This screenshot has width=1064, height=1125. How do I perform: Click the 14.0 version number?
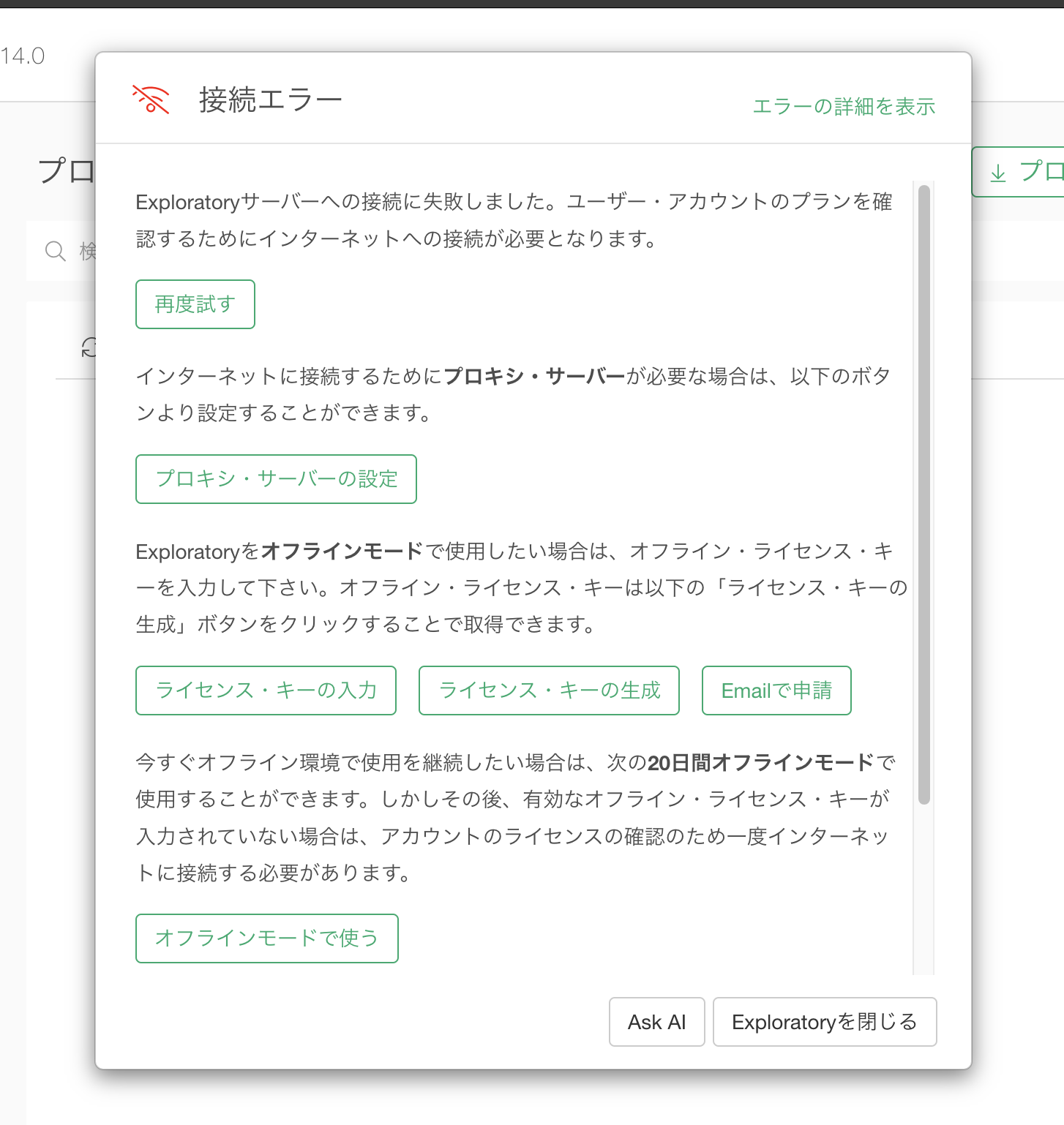click(23, 56)
